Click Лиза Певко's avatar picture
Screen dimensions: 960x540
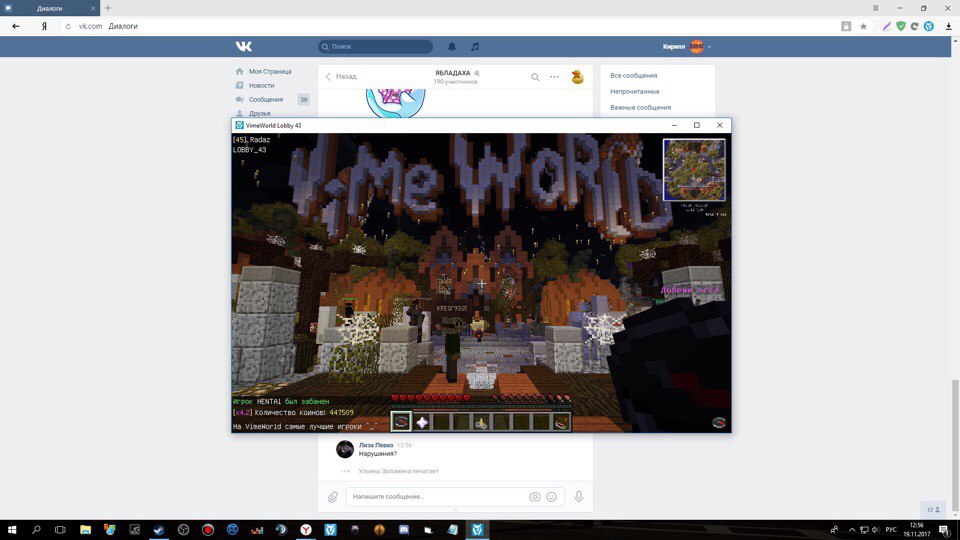(345, 449)
